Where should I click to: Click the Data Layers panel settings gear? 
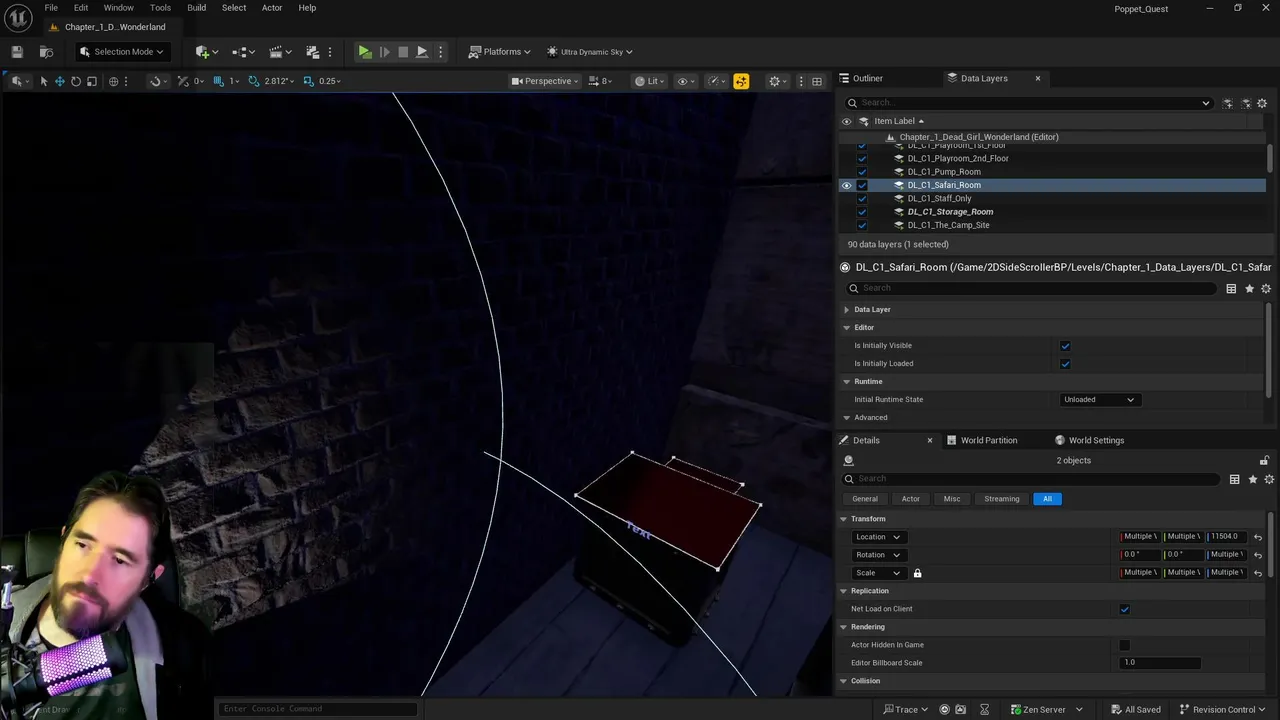1262,103
